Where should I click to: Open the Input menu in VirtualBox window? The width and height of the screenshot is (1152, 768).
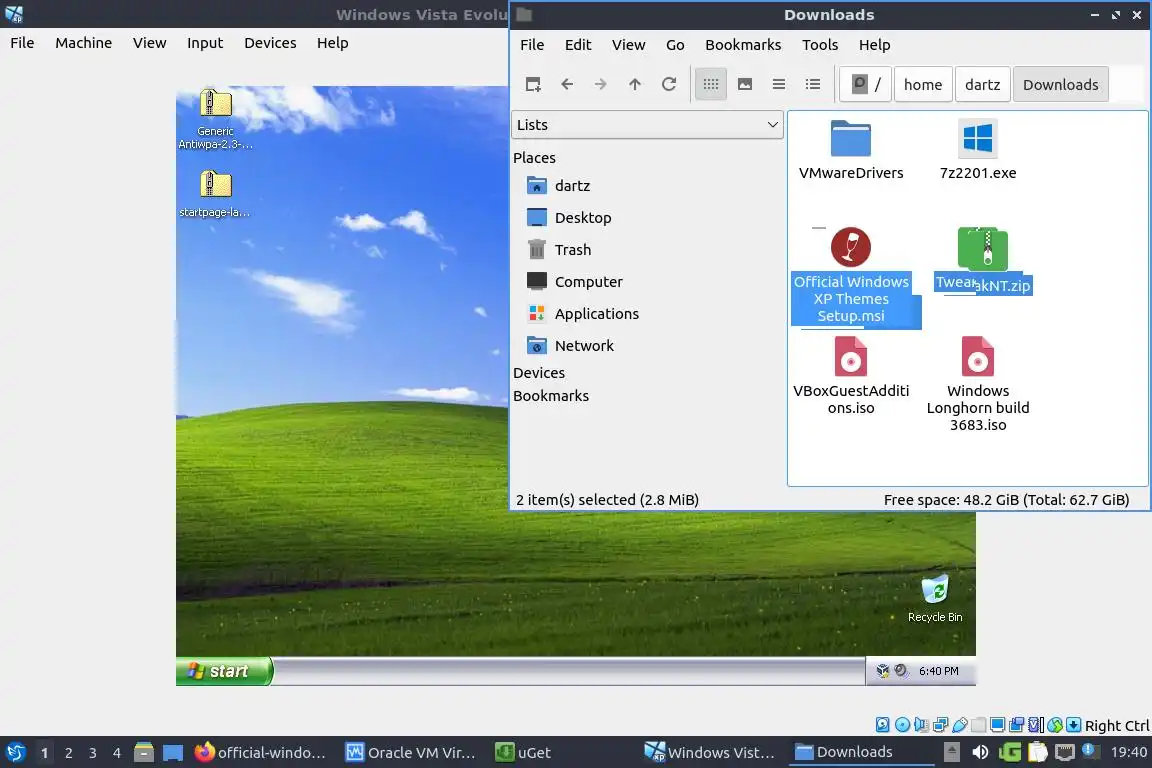tap(205, 43)
